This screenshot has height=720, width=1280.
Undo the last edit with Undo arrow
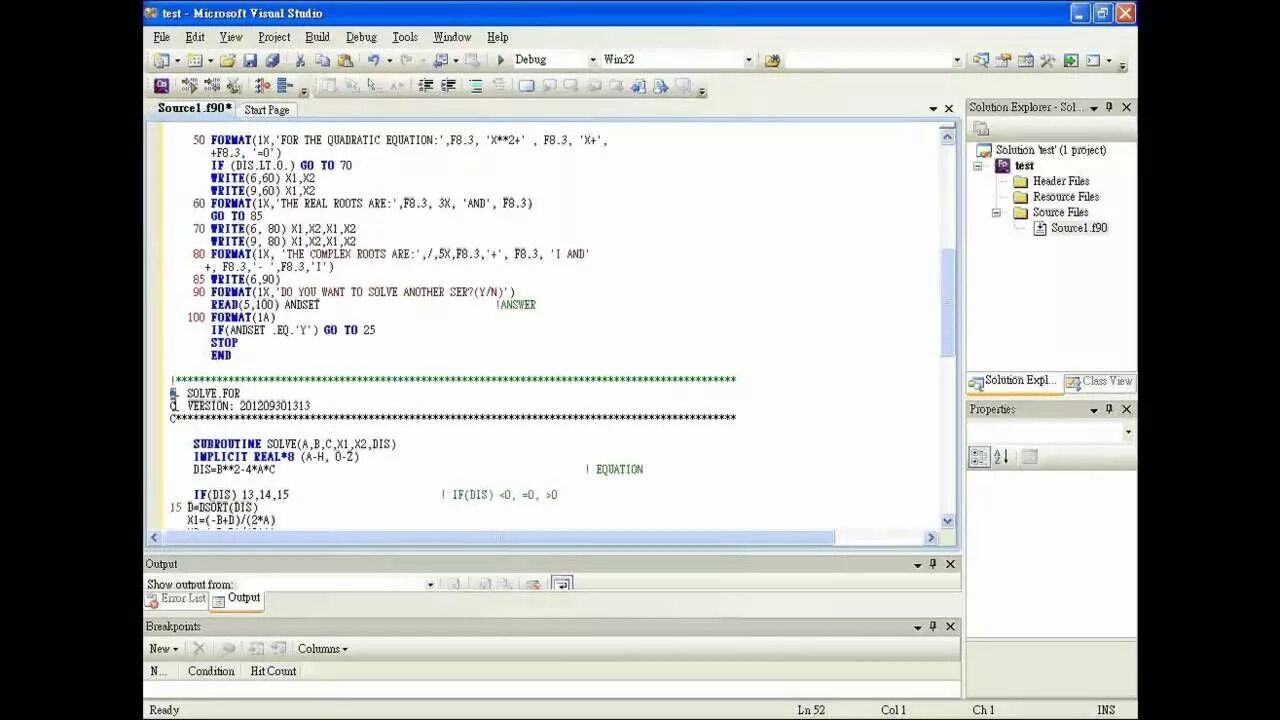point(373,60)
